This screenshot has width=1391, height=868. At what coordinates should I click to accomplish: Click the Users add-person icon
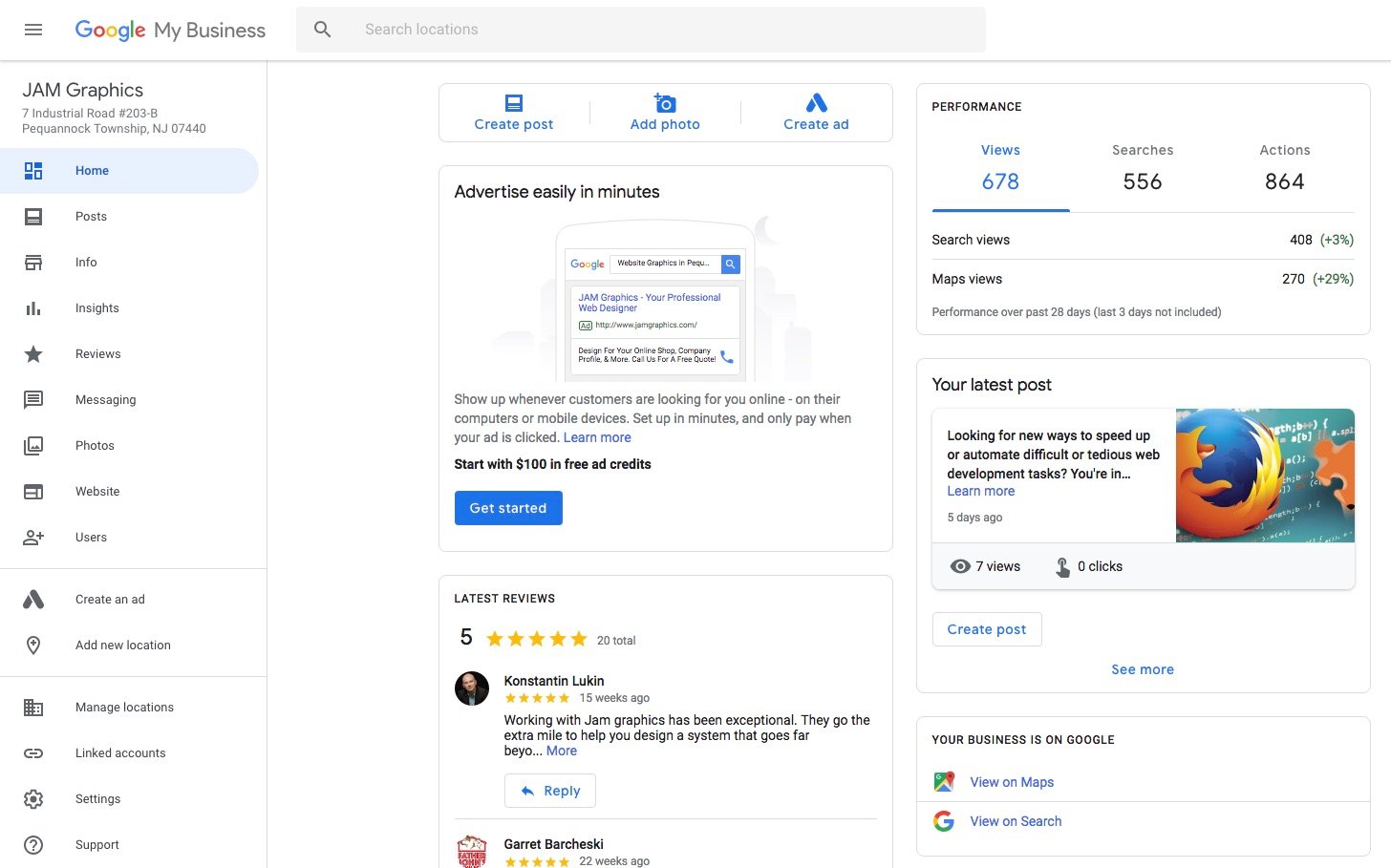pyautogui.click(x=33, y=538)
